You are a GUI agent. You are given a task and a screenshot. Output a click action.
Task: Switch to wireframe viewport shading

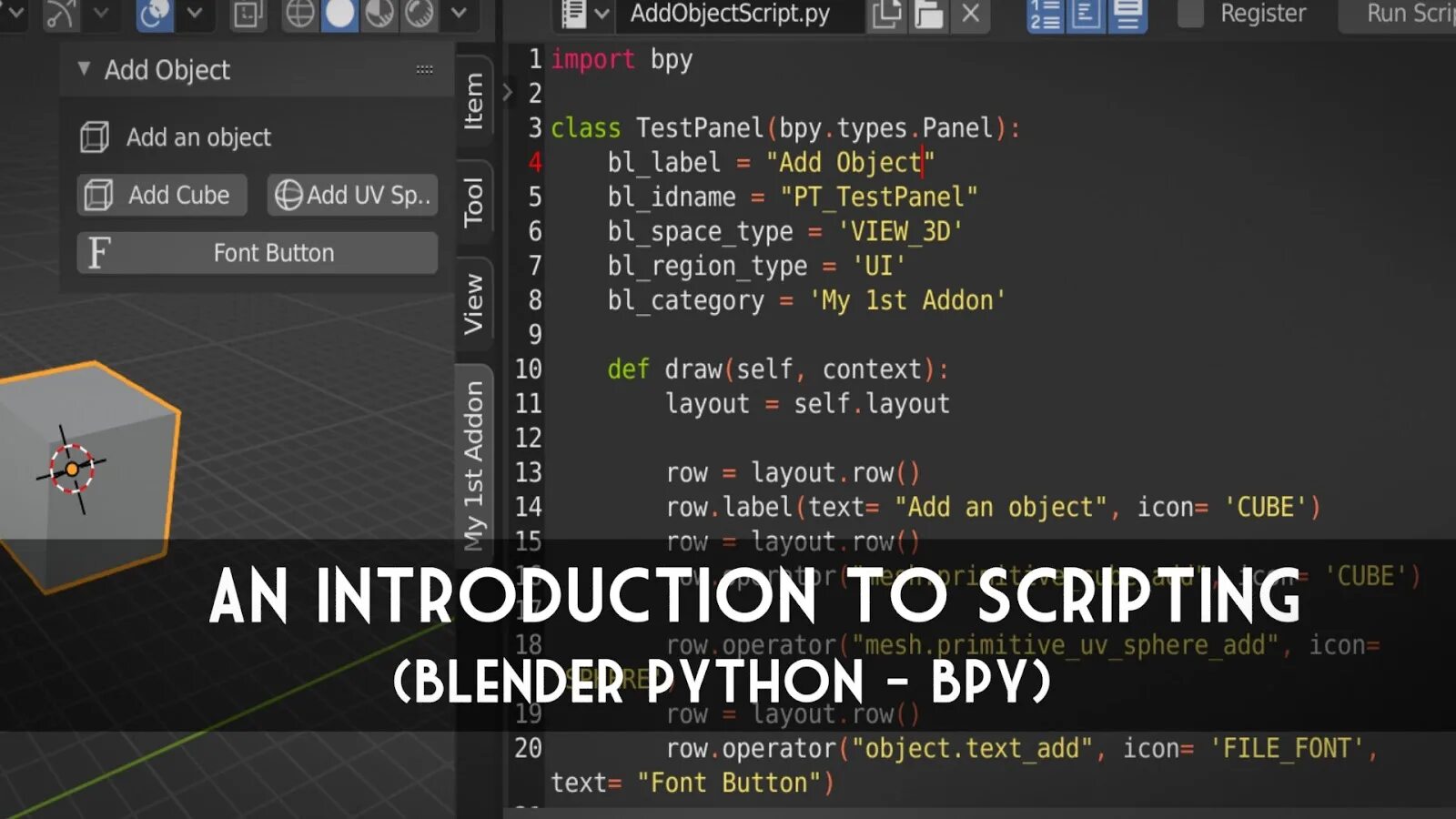point(299,14)
